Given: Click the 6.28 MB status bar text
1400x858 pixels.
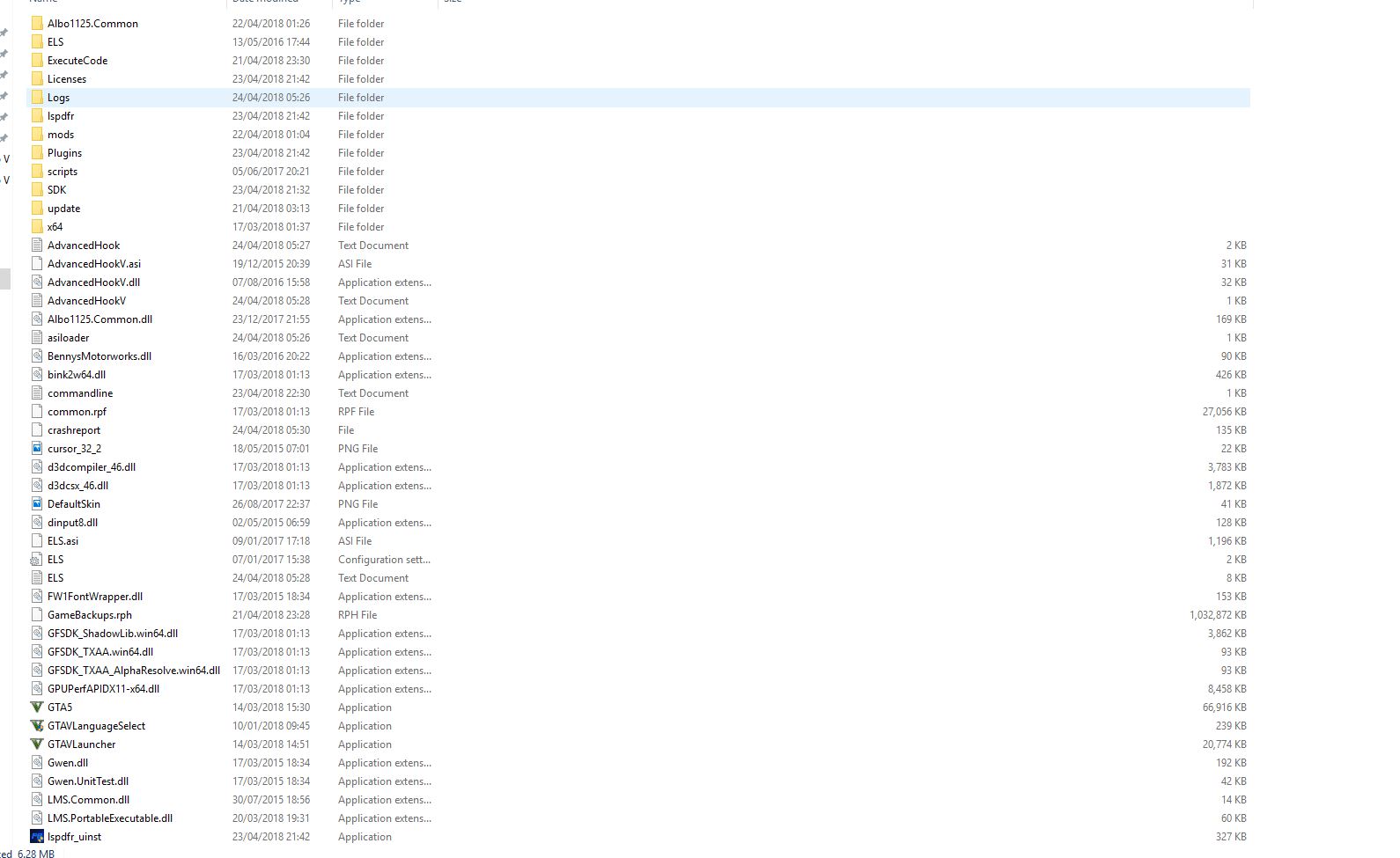Looking at the screenshot, I should coord(36,853).
